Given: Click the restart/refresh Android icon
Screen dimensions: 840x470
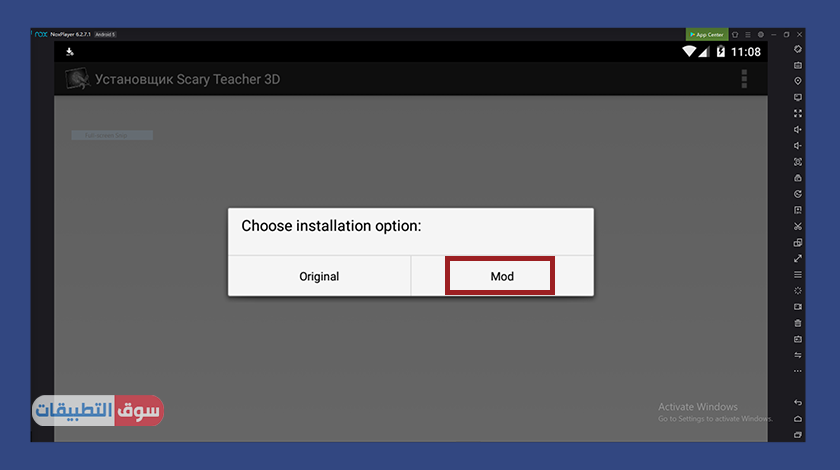Looking at the screenshot, I should (x=798, y=194).
